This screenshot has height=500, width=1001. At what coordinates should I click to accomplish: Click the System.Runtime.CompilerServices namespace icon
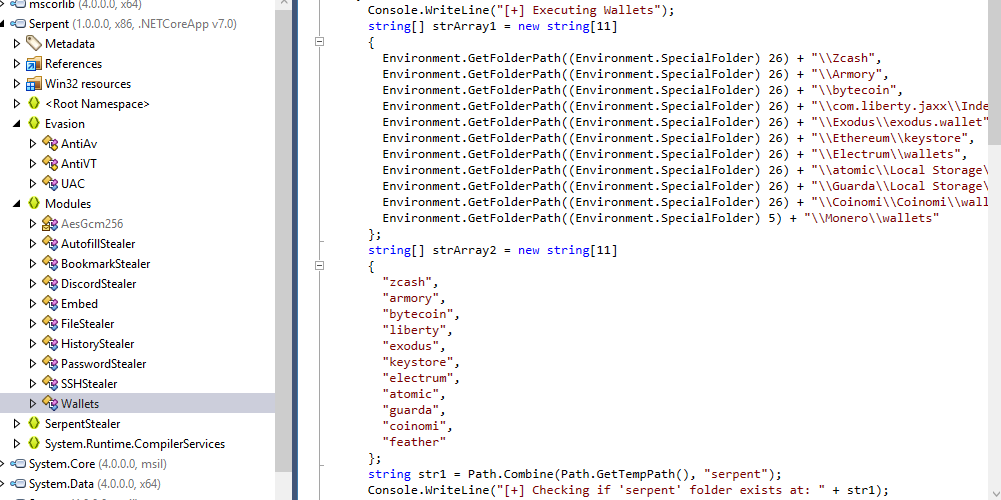tap(34, 443)
